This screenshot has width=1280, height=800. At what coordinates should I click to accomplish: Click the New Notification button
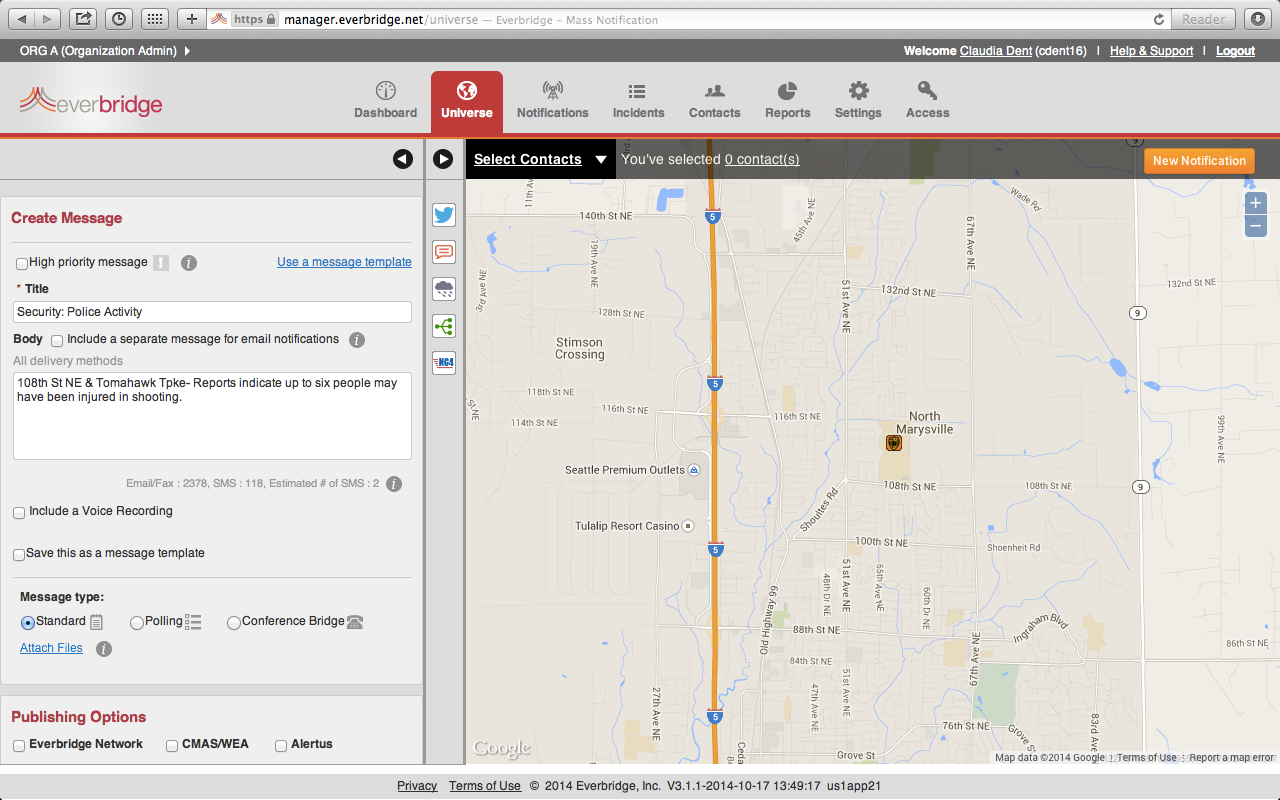(x=1199, y=160)
